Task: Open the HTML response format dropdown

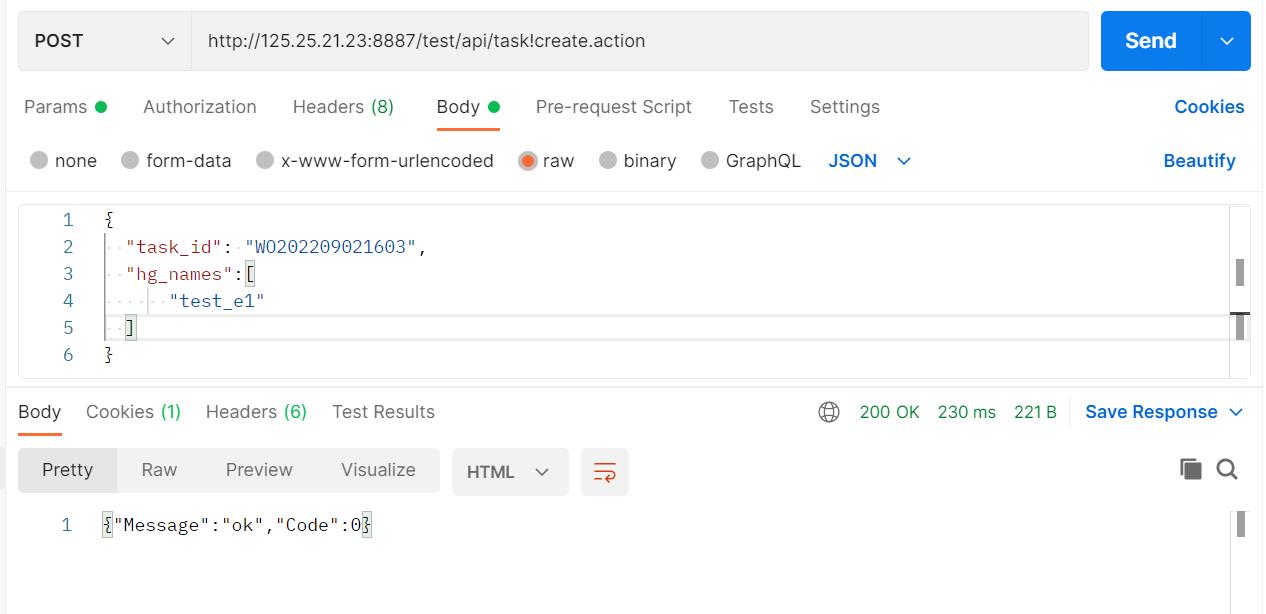Action: 509,471
